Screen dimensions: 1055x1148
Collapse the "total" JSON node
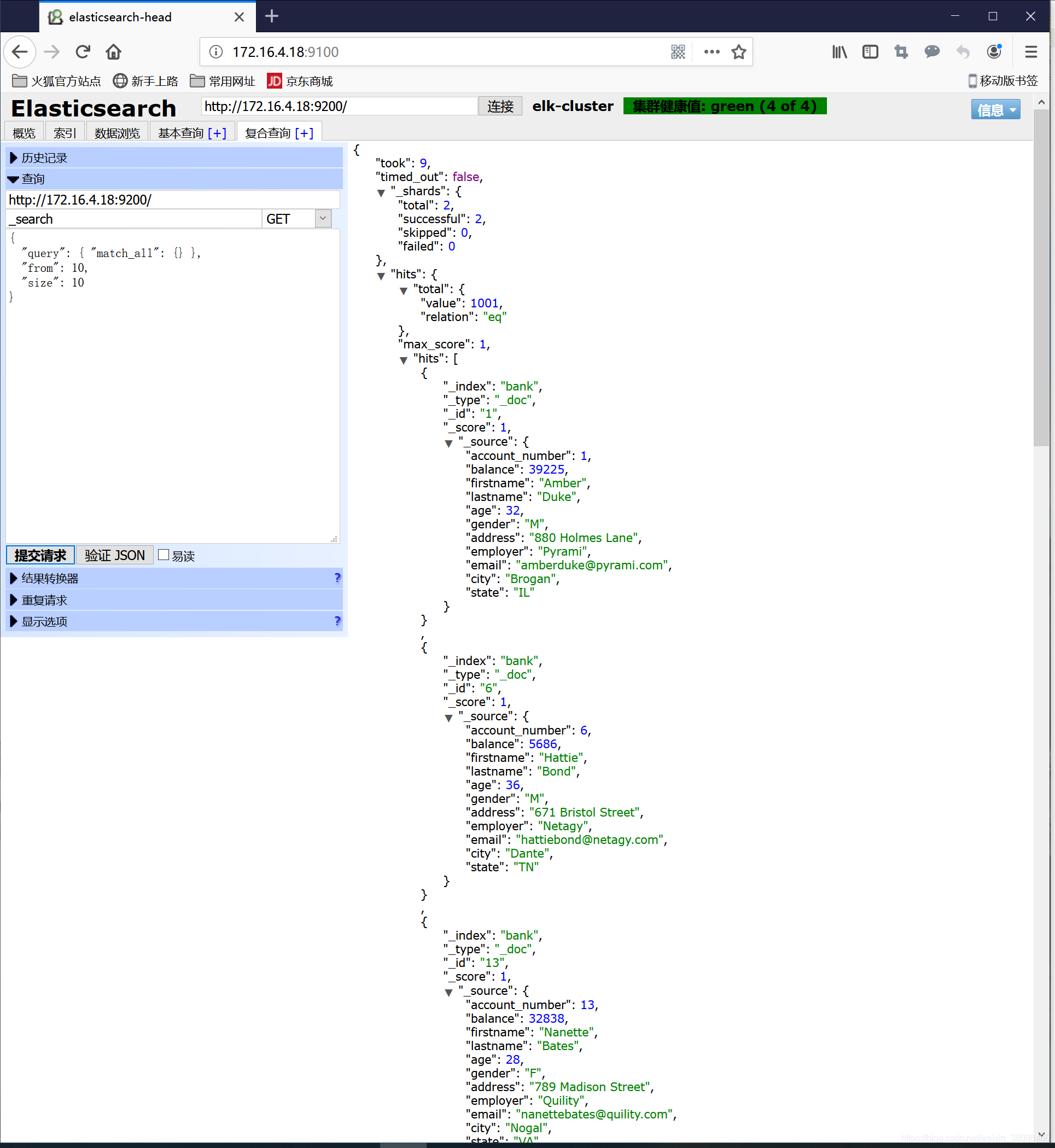(x=404, y=291)
